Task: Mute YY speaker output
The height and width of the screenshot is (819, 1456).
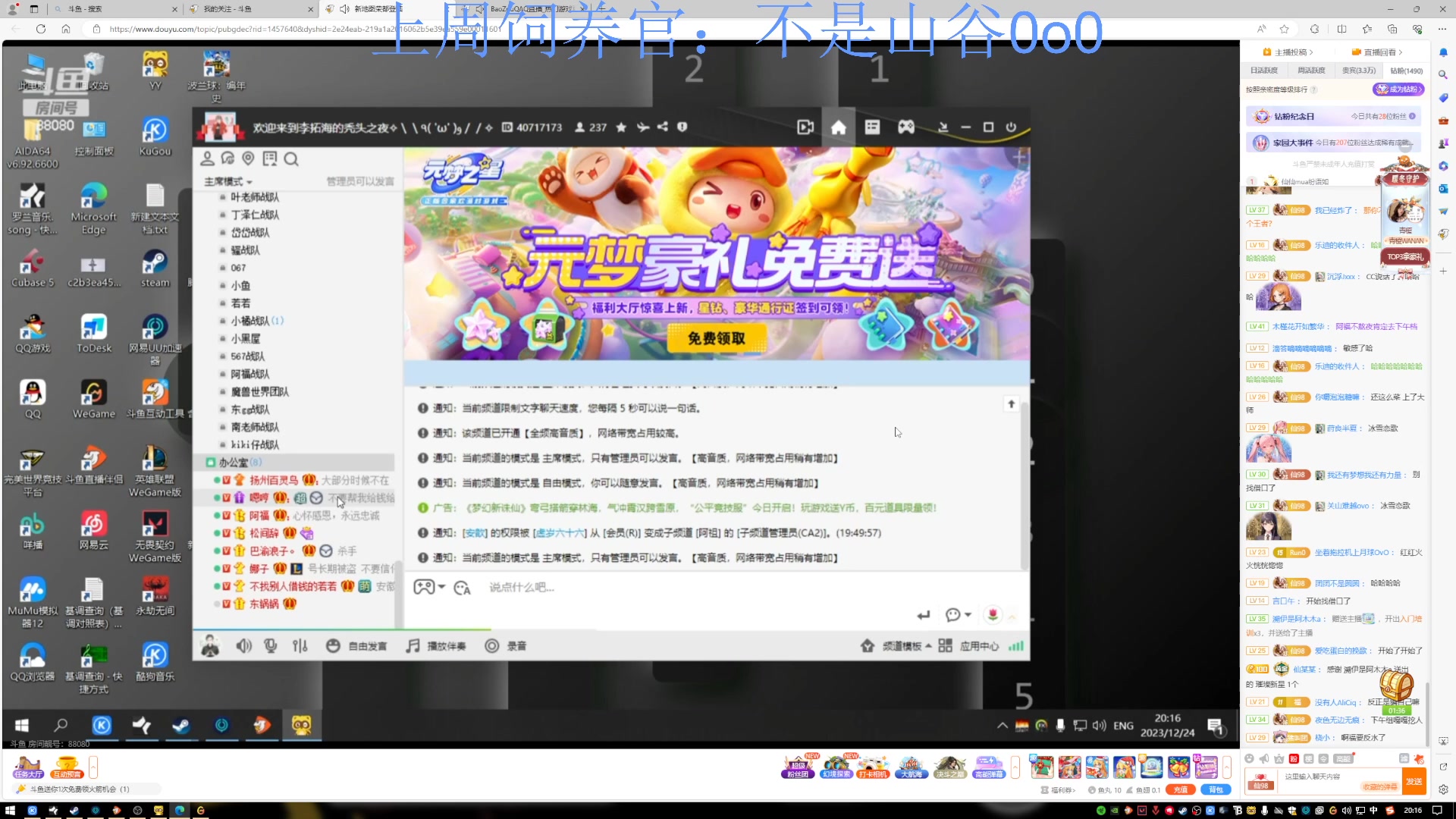Action: 243,646
